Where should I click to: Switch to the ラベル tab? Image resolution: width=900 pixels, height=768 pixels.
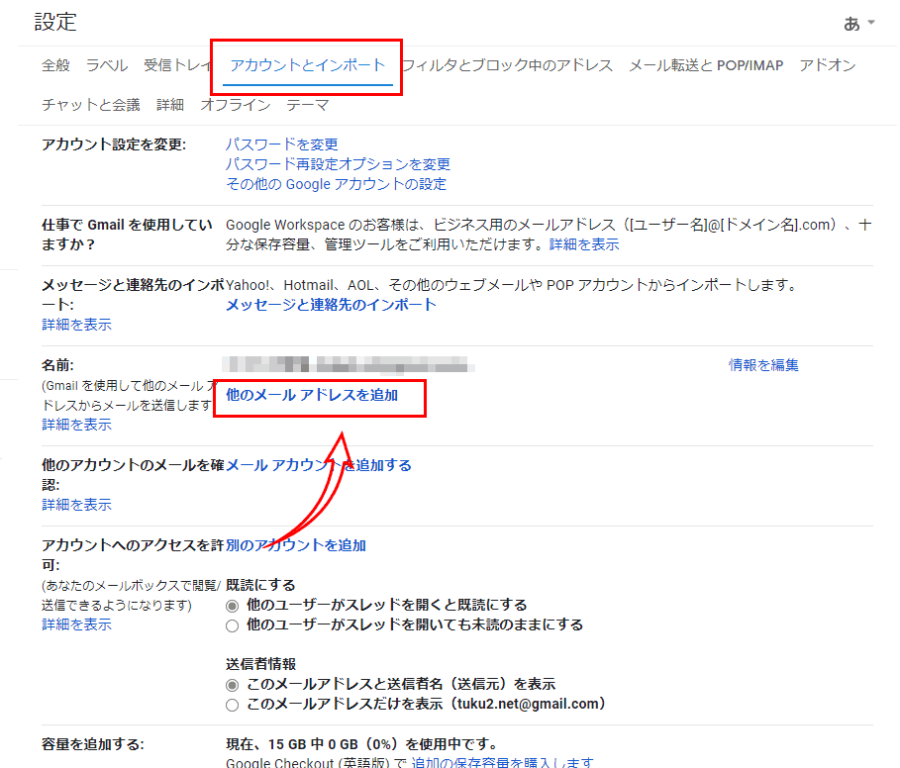click(x=107, y=65)
